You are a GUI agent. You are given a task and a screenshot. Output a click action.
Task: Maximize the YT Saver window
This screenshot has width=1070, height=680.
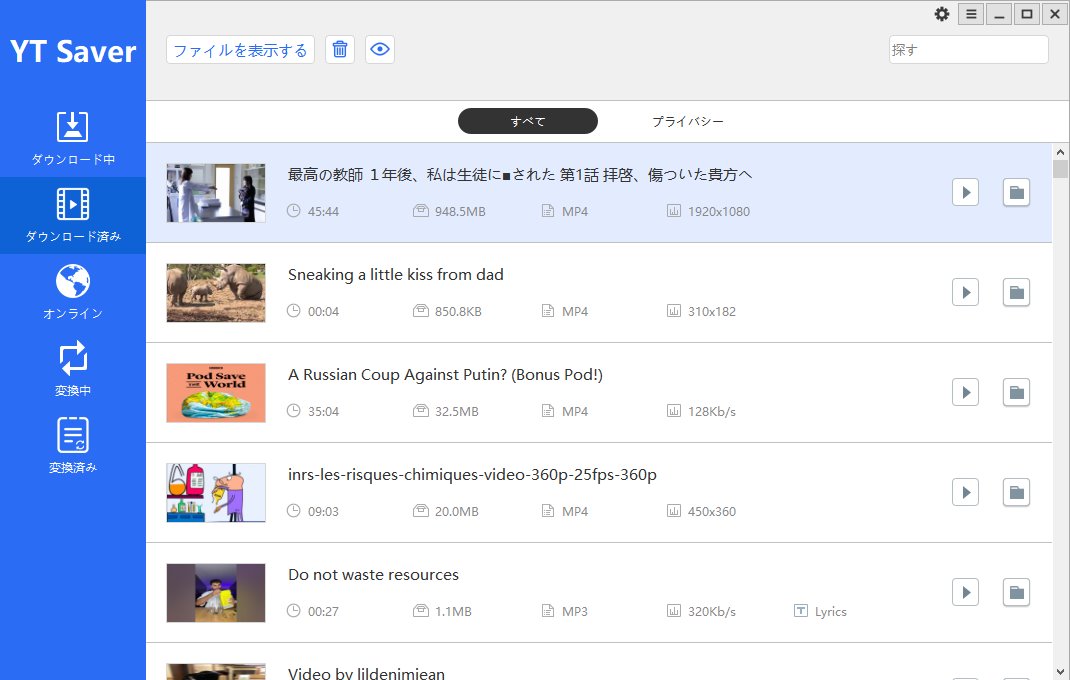(1026, 14)
